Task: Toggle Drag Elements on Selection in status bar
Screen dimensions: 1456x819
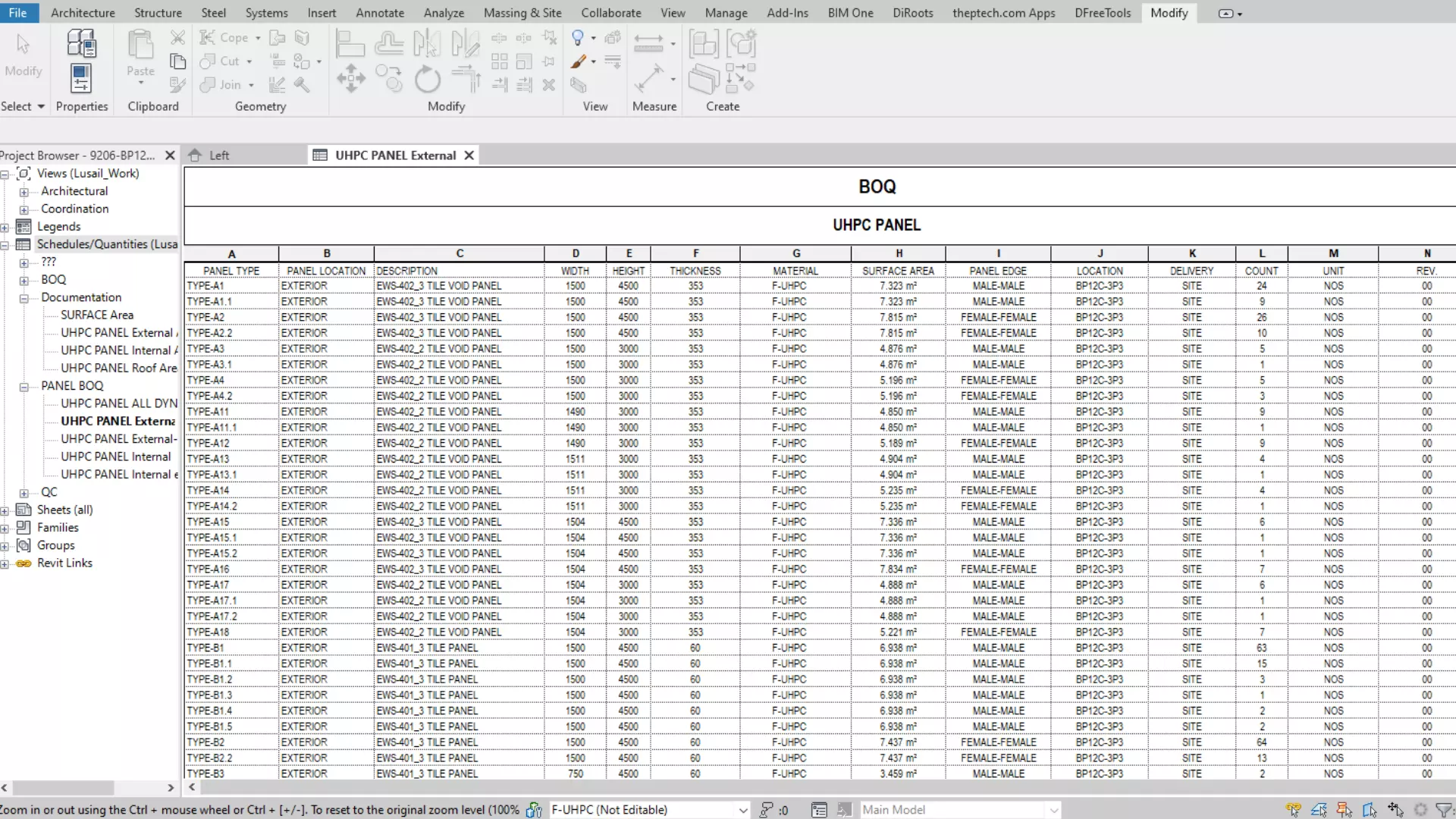Action: 1395,810
